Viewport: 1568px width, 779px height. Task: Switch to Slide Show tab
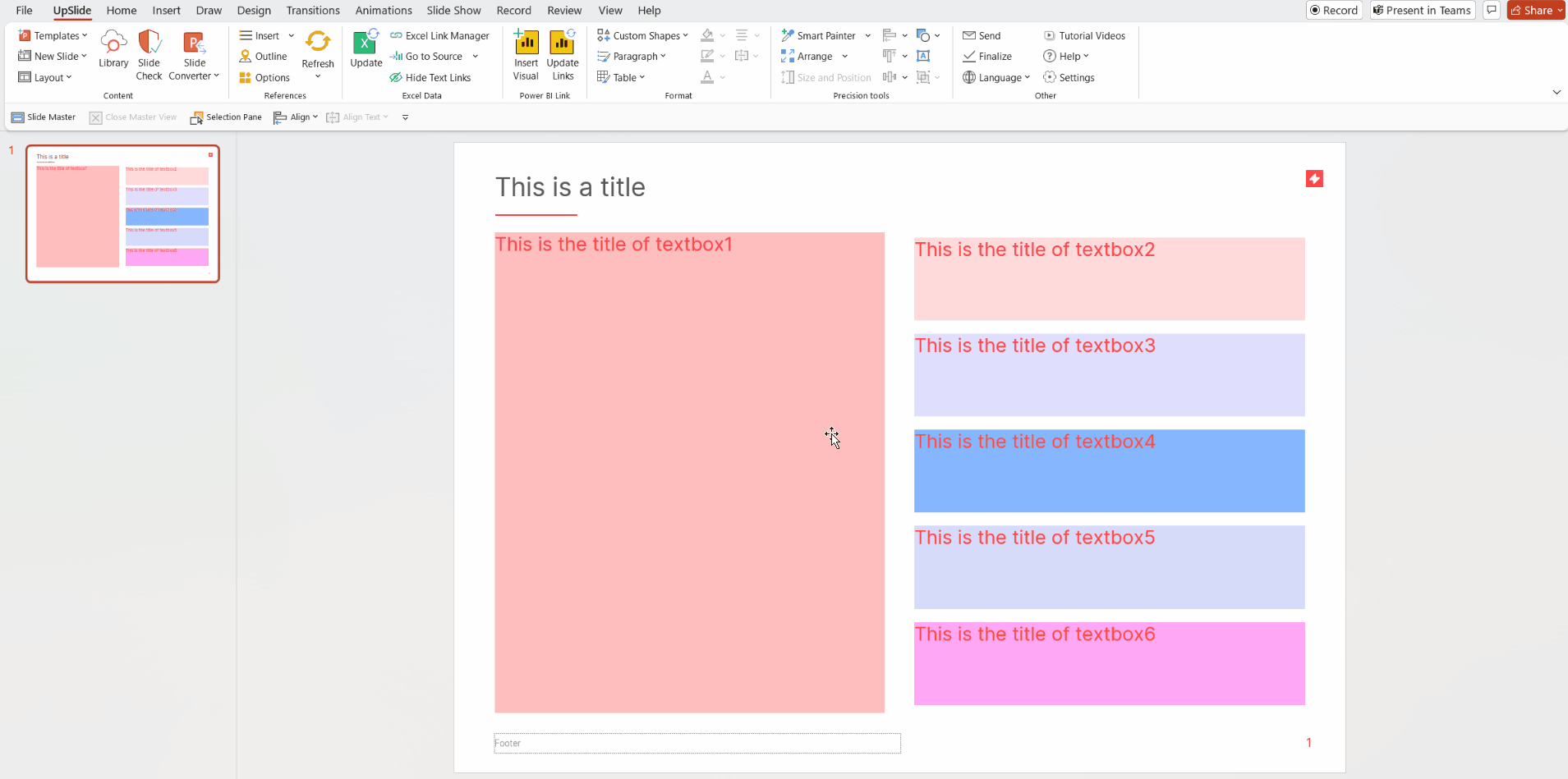(453, 11)
